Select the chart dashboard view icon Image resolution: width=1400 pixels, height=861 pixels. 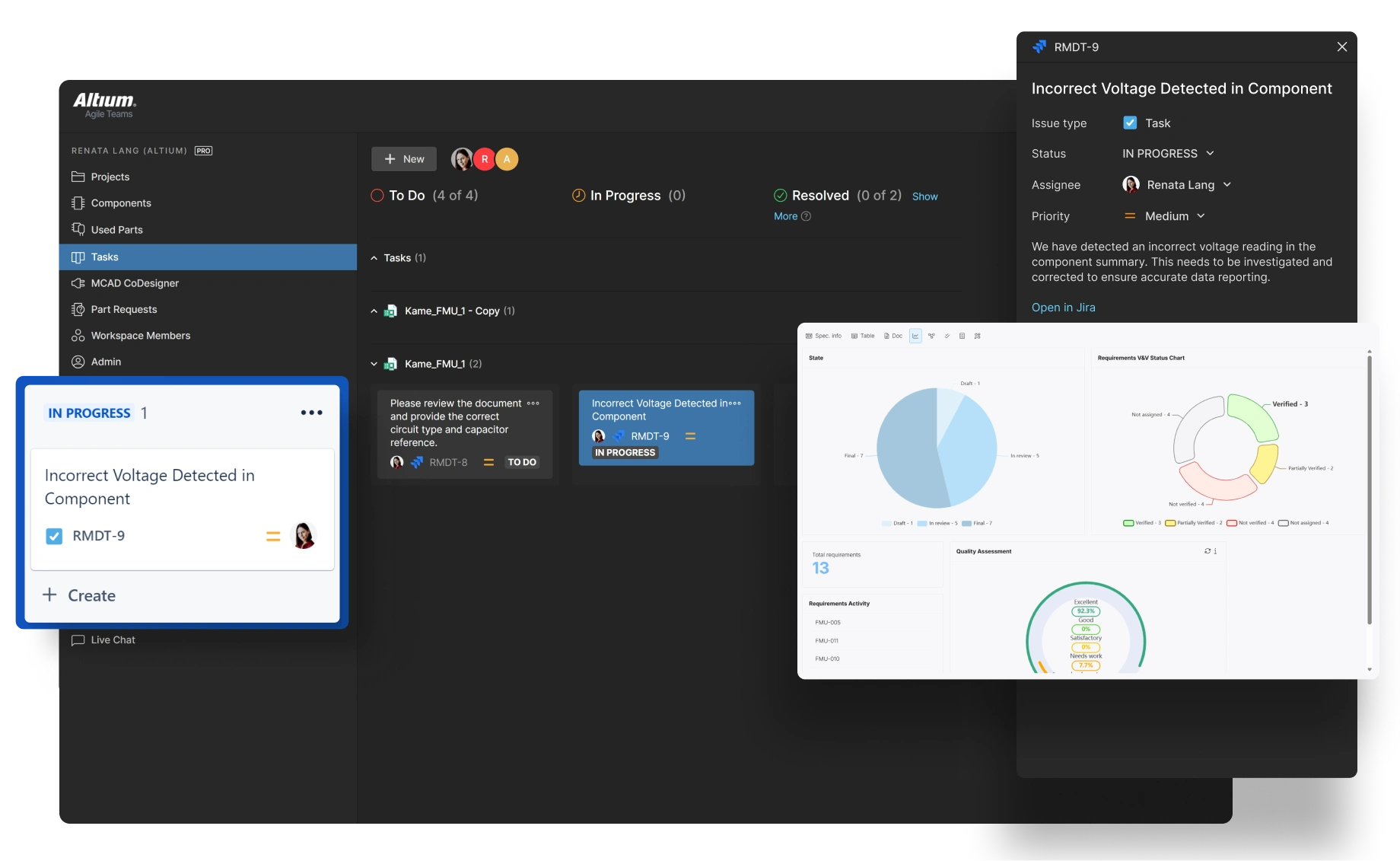coord(915,336)
